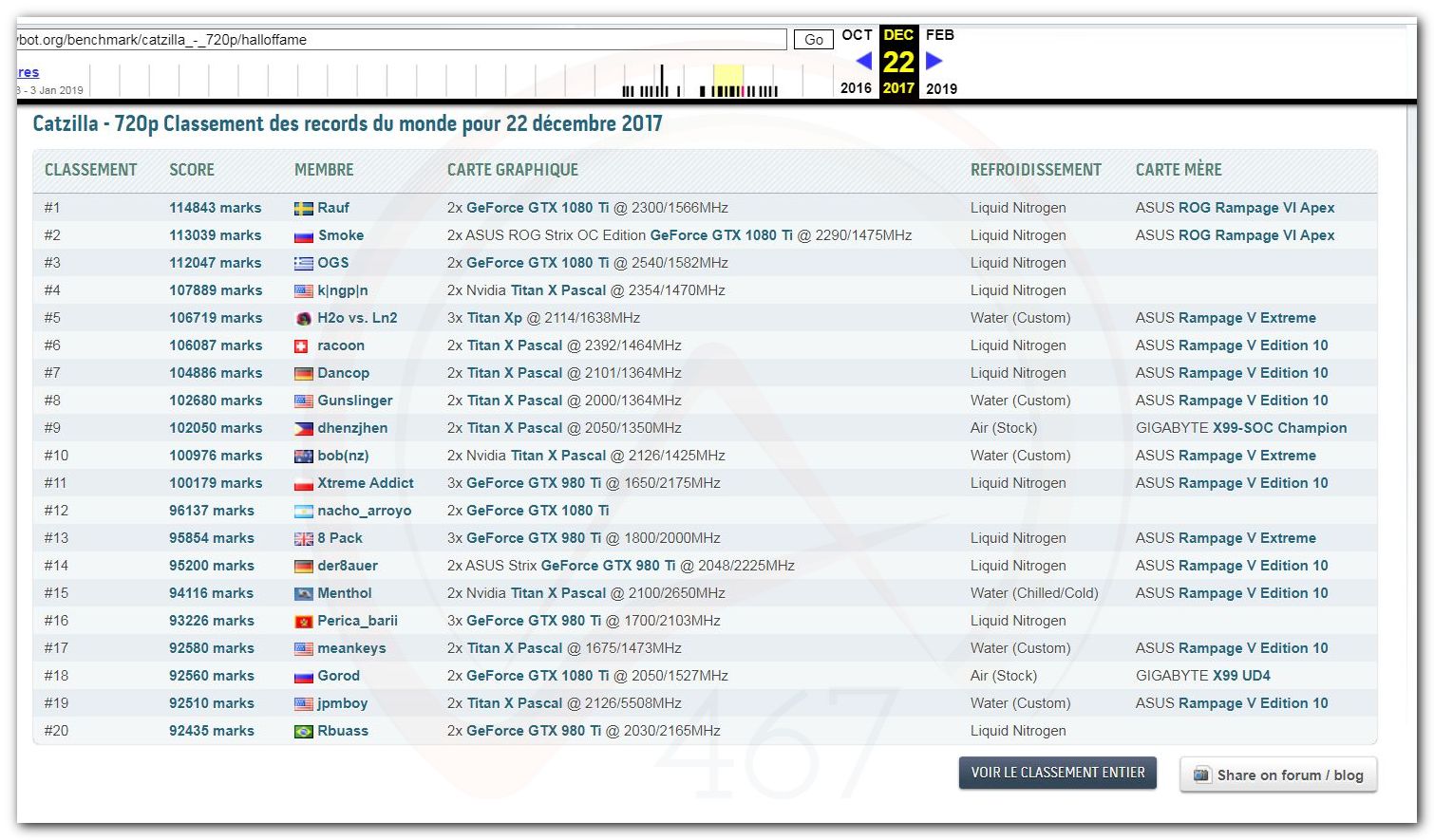Open the 113039 marks score by Smoke
Screen dimensions: 1434x840
click(216, 235)
